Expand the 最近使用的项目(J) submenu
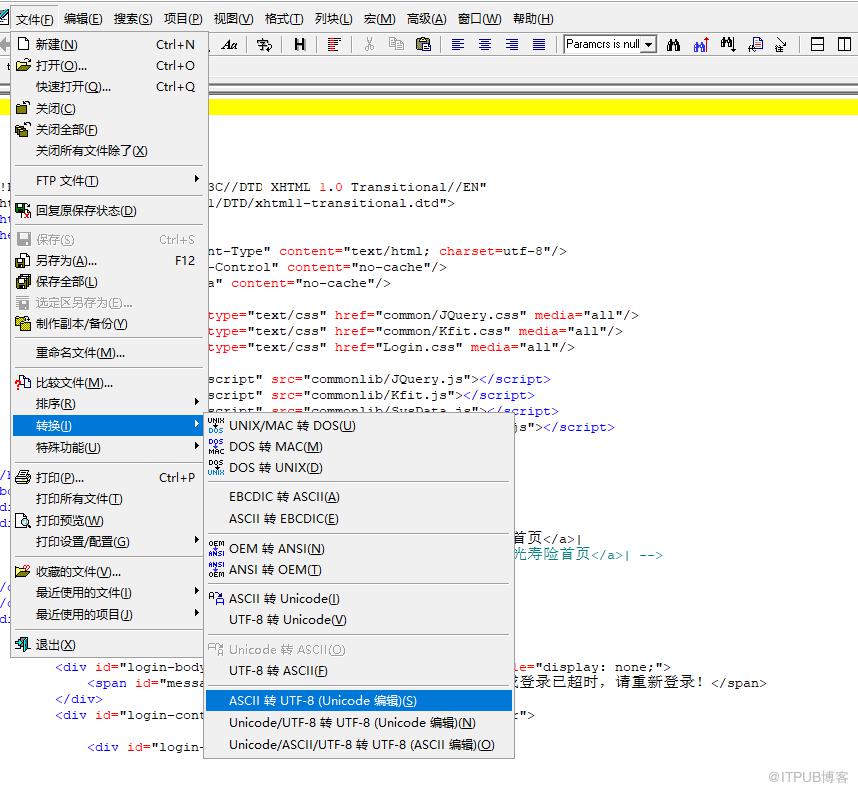Viewport: 858px width, 792px height. coord(108,615)
